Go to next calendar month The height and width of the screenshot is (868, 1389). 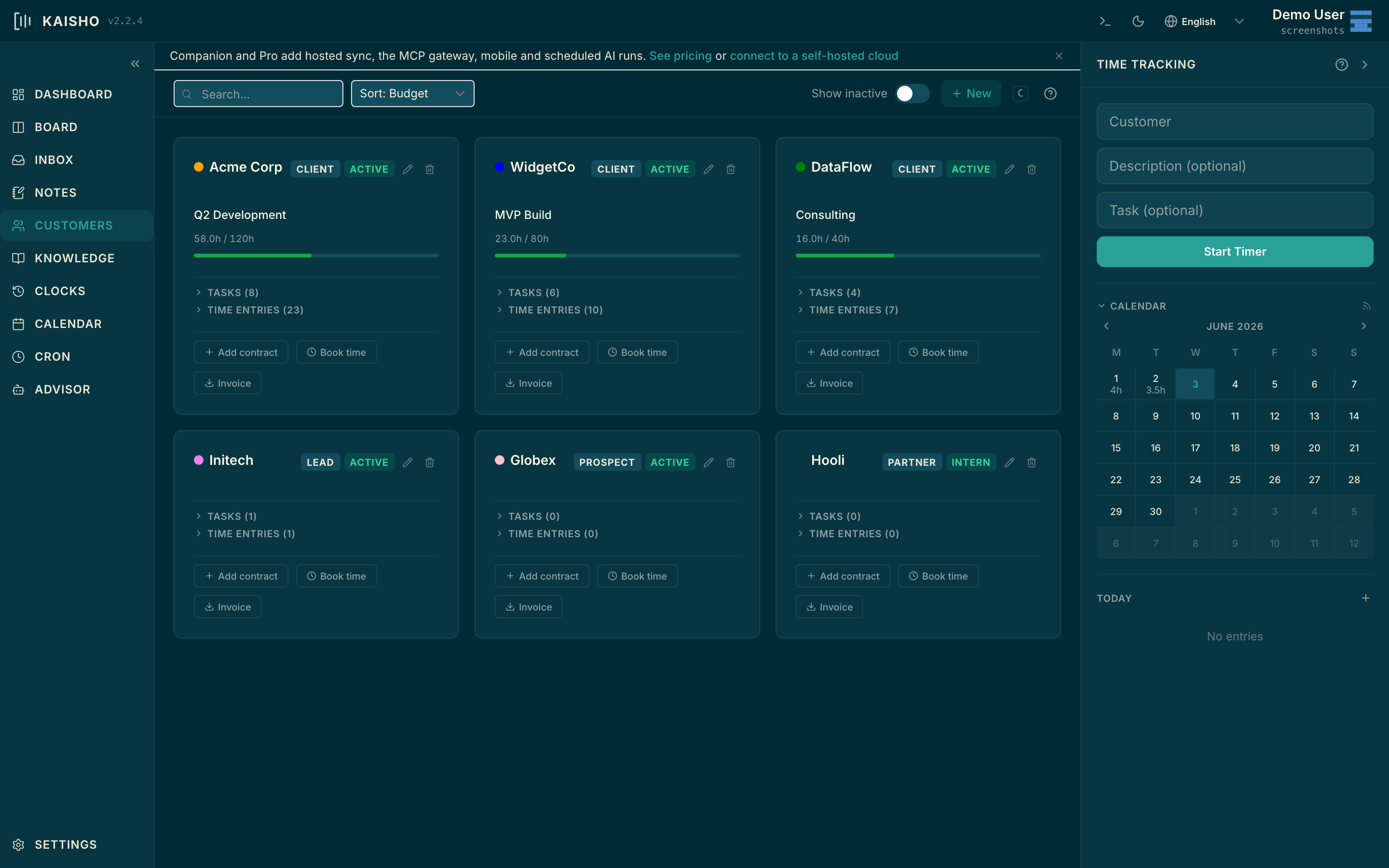1364,326
